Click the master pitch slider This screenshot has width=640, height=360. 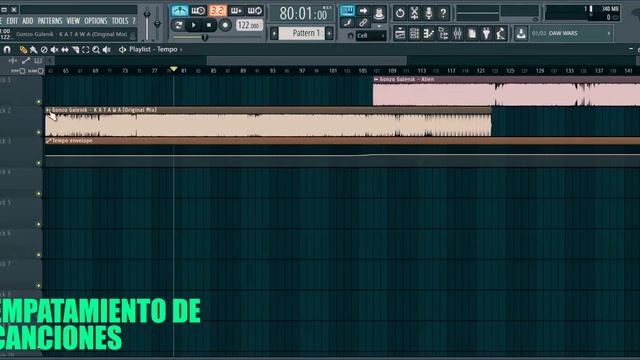tap(157, 23)
